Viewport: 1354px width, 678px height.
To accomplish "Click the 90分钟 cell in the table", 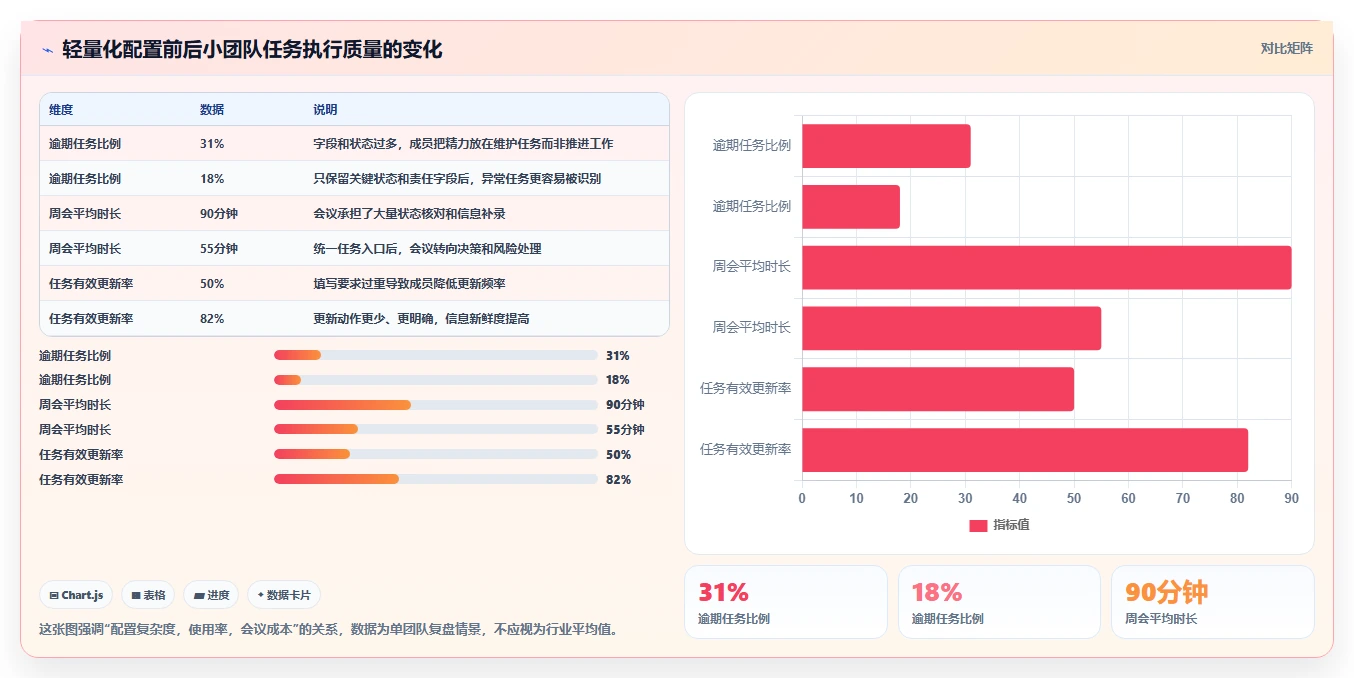I will tap(219, 214).
